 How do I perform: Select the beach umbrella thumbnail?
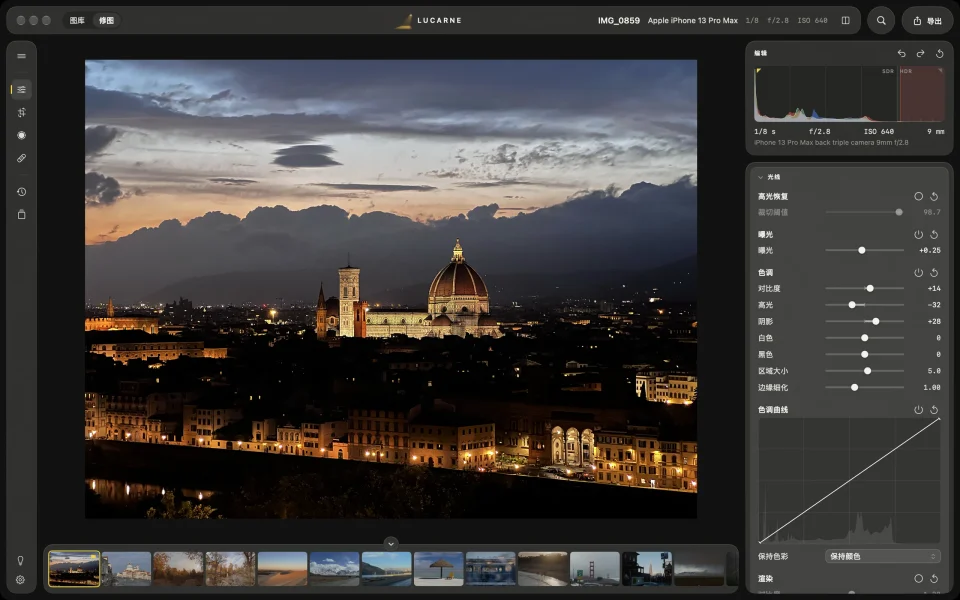pos(438,569)
